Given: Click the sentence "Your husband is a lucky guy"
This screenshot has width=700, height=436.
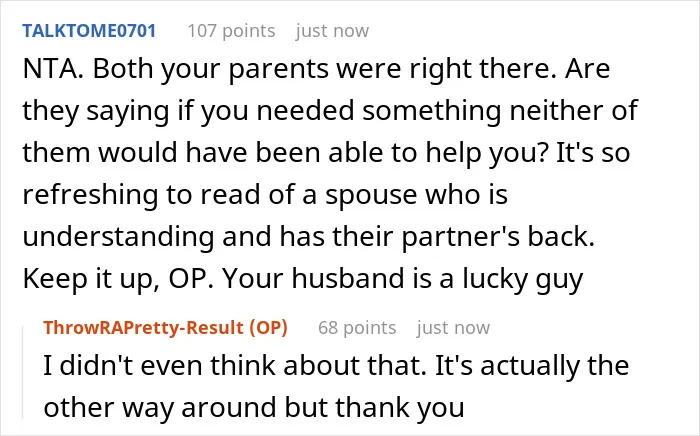Looking at the screenshot, I should click(403, 279).
